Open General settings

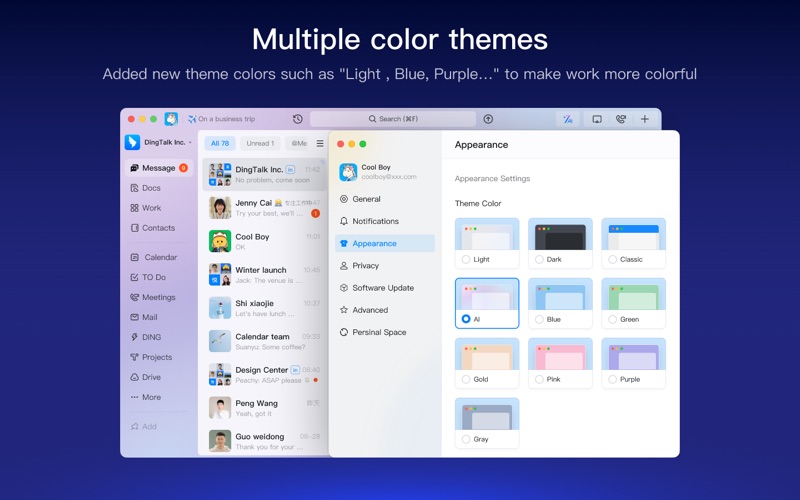coord(385,199)
